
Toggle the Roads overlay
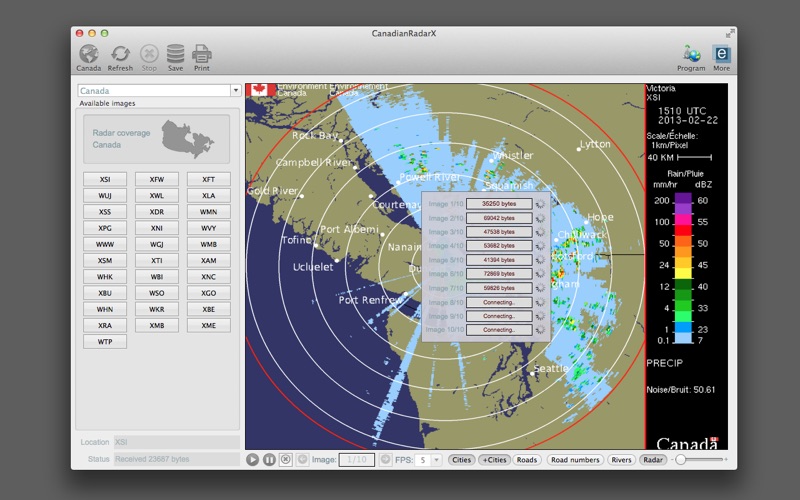(x=527, y=460)
